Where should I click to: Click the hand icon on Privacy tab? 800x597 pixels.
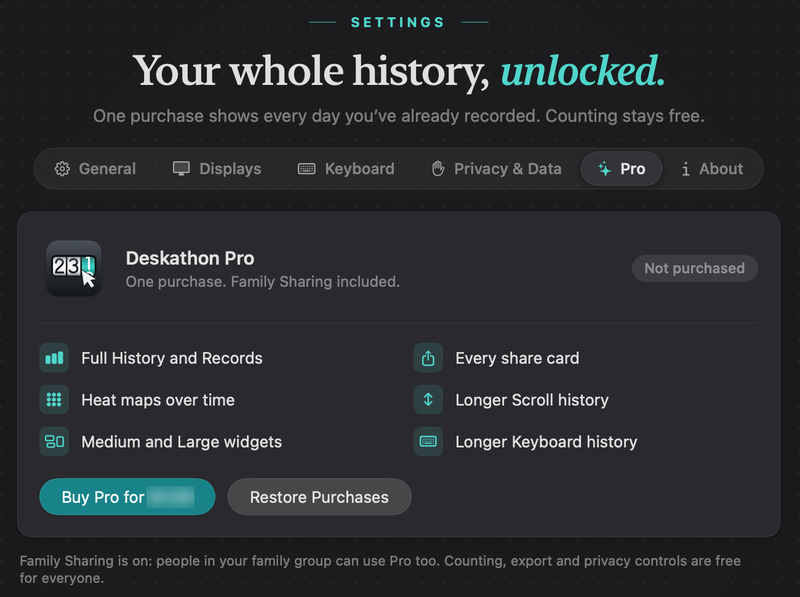click(438, 169)
